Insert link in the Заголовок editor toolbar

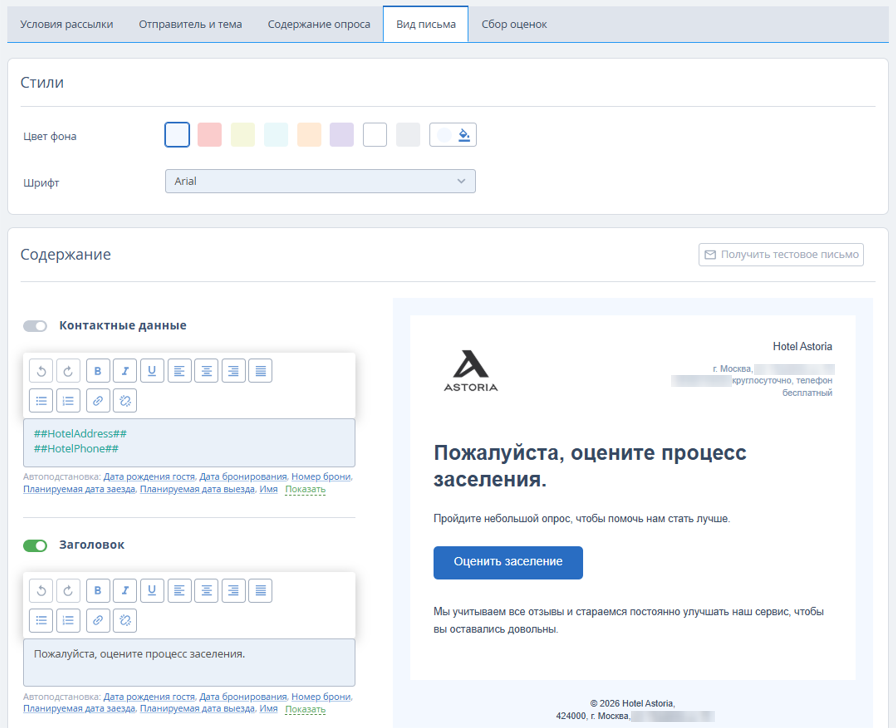point(98,621)
